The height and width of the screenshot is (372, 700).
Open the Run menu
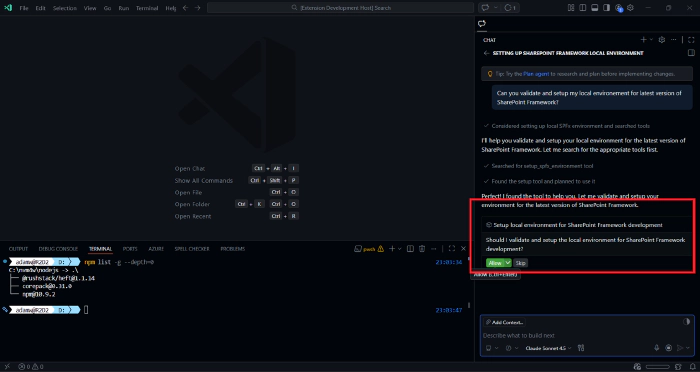[124, 8]
